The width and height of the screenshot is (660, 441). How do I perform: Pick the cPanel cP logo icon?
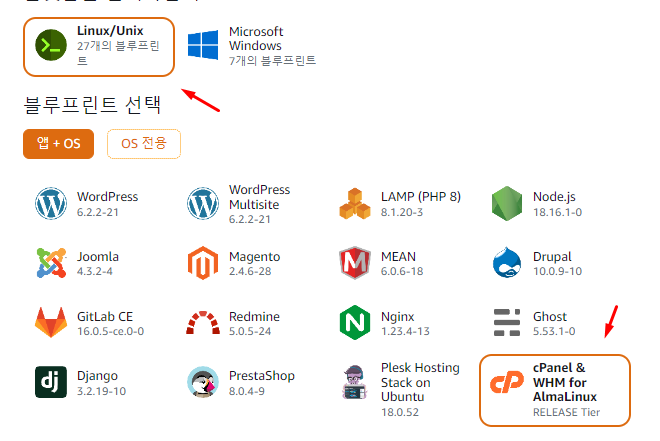click(x=507, y=382)
